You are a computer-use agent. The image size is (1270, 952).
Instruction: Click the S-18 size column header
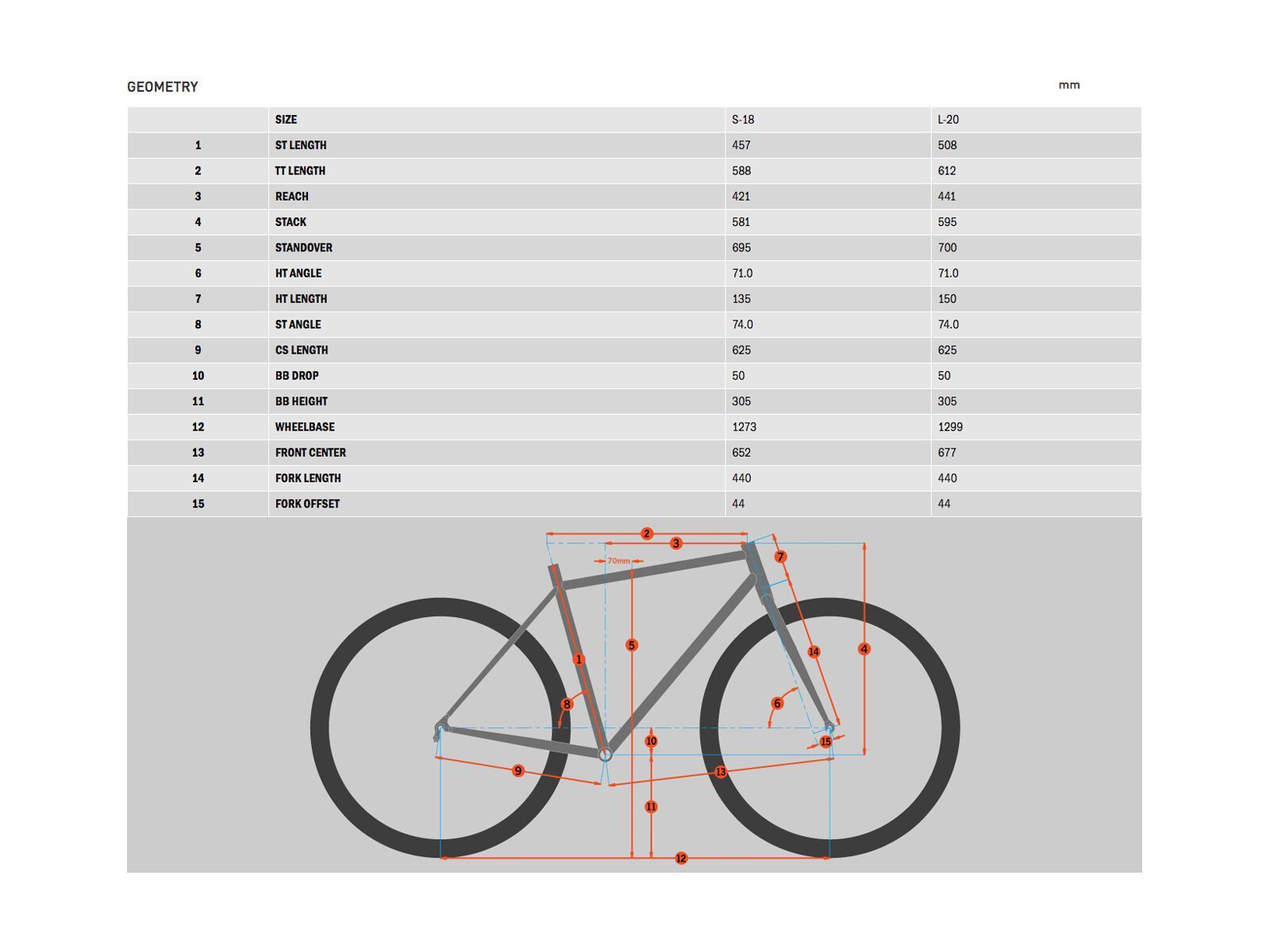(743, 120)
